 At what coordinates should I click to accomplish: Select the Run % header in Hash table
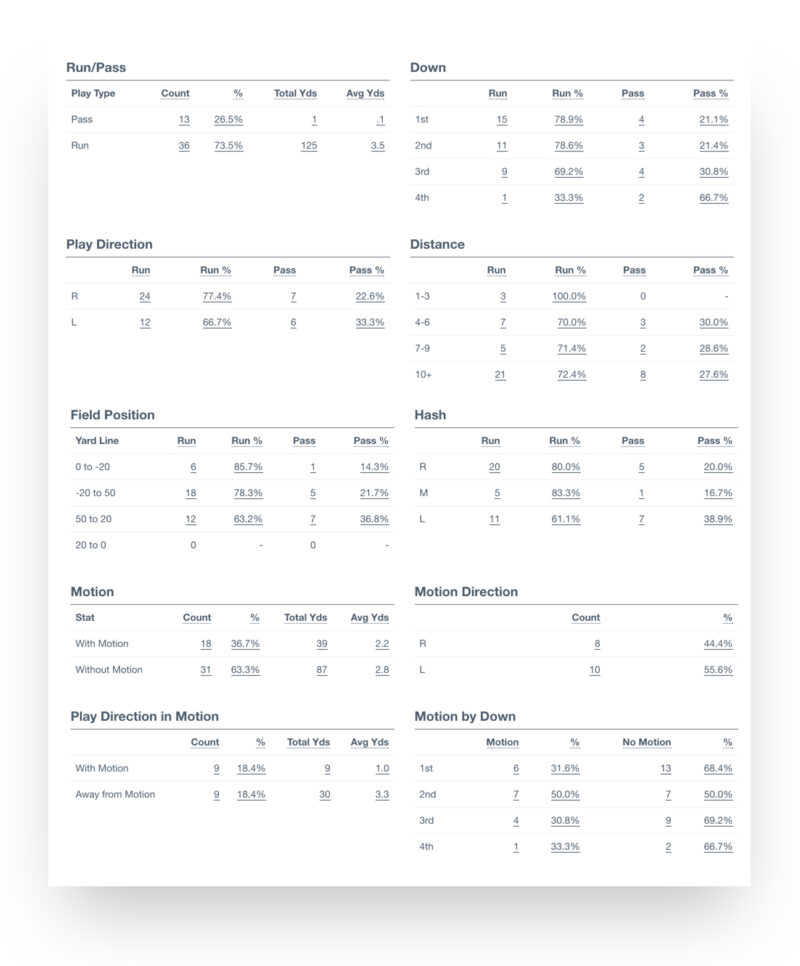click(x=565, y=441)
